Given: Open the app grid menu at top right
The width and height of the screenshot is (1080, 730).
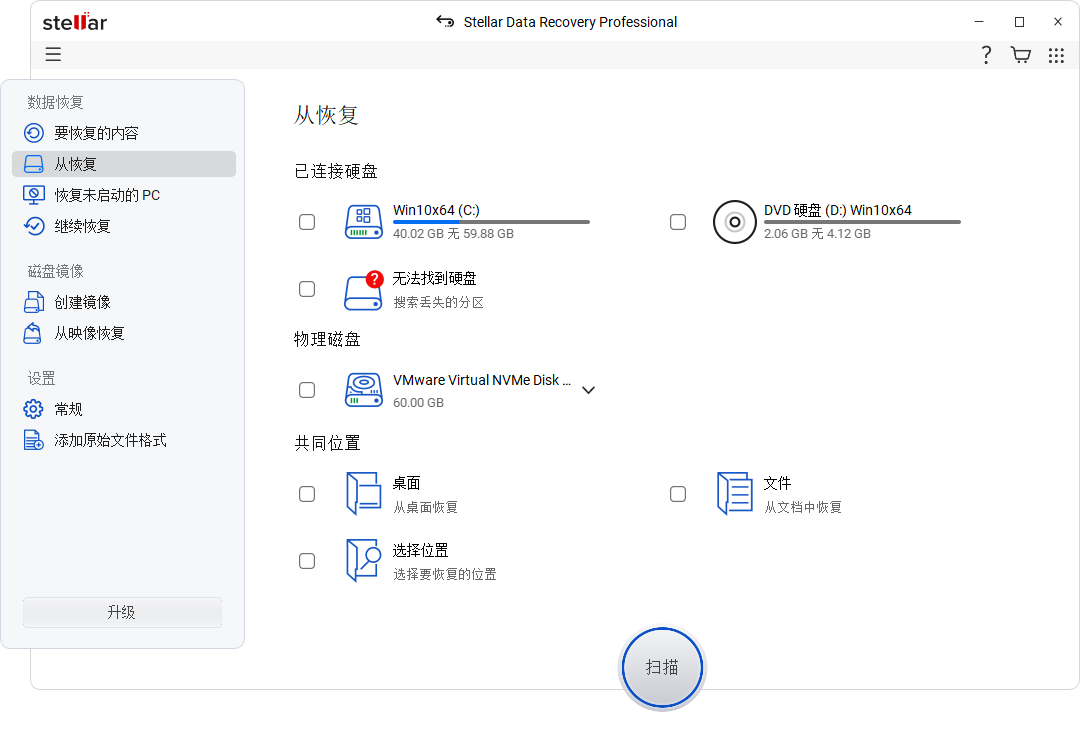Looking at the screenshot, I should click(1057, 54).
